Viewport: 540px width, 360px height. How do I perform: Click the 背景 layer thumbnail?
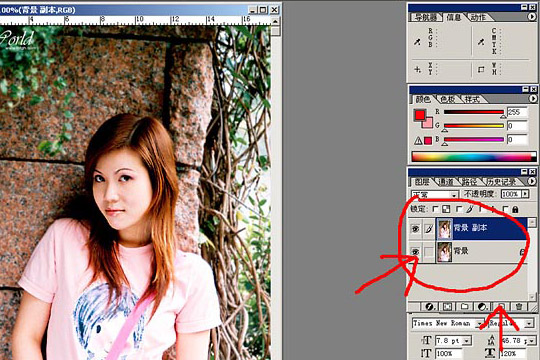tap(444, 252)
